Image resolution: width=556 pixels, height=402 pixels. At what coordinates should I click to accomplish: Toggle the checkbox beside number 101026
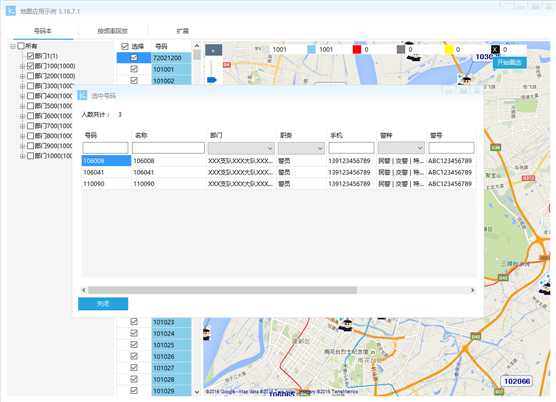tap(134, 356)
